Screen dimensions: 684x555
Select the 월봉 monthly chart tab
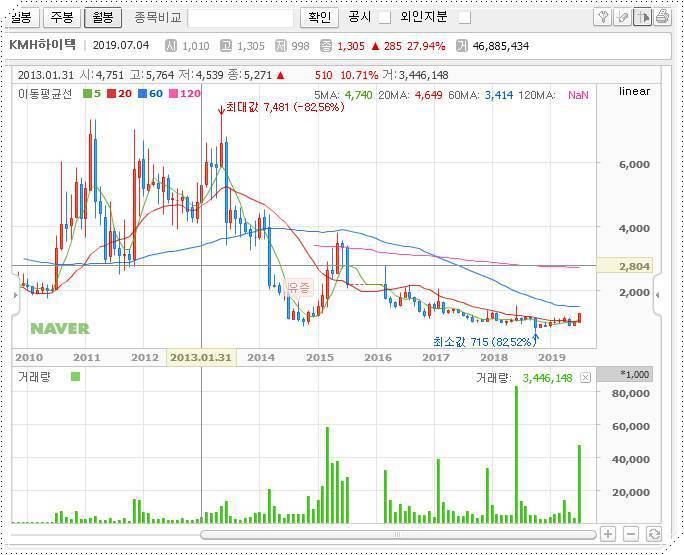click(x=103, y=17)
